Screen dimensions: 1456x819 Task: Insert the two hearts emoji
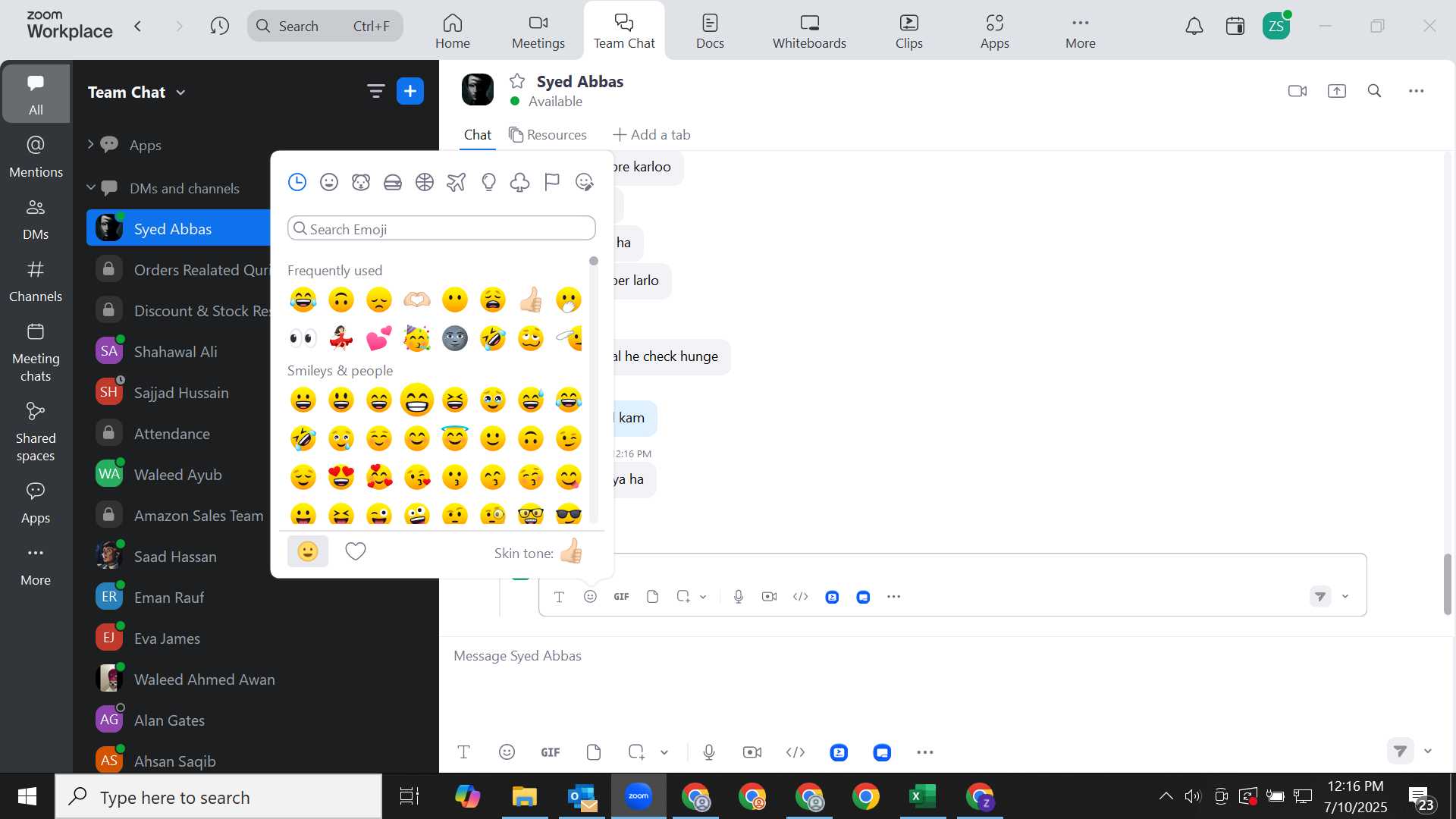pyautogui.click(x=379, y=338)
